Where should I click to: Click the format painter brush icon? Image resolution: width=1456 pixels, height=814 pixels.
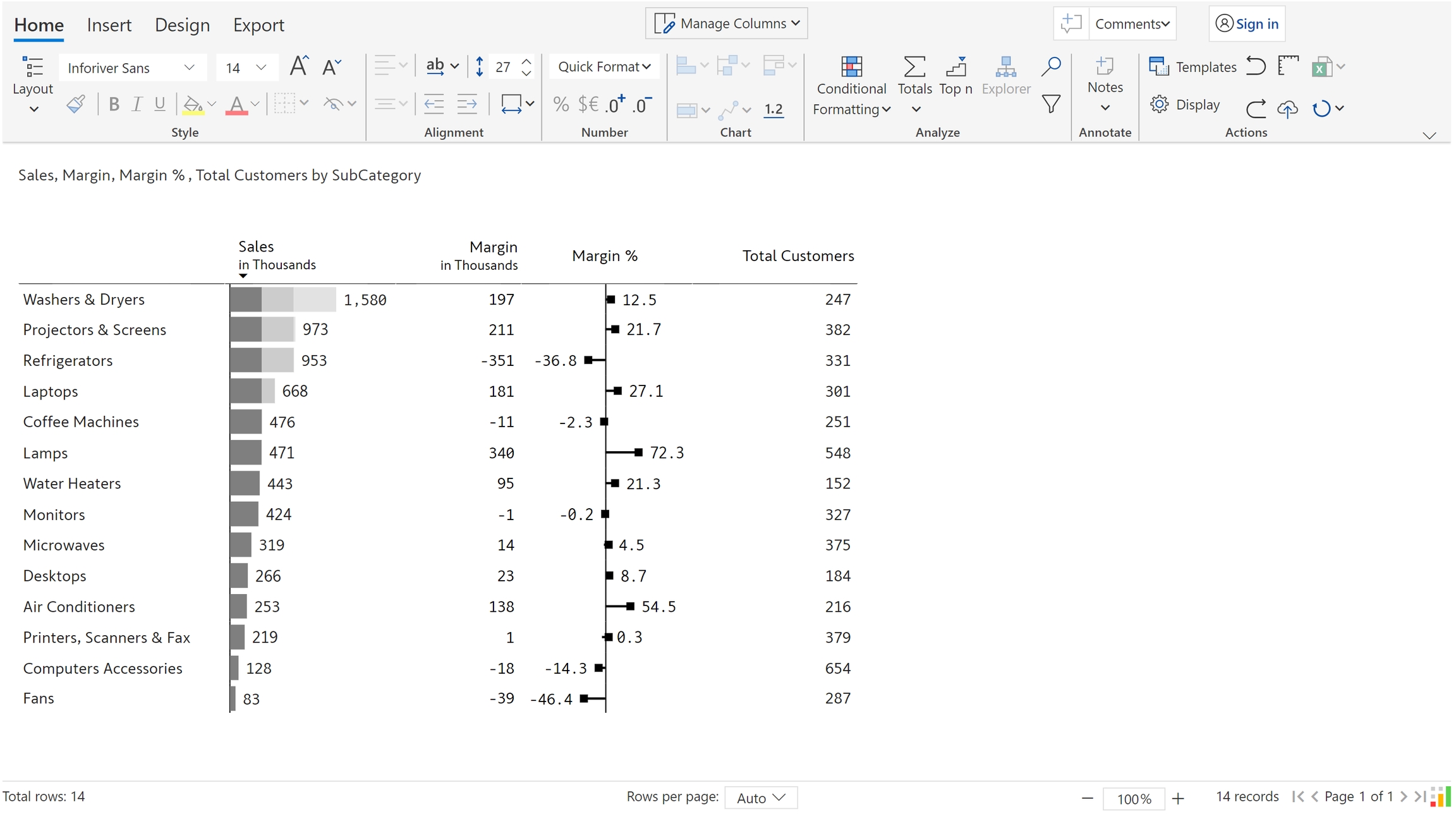(x=76, y=104)
